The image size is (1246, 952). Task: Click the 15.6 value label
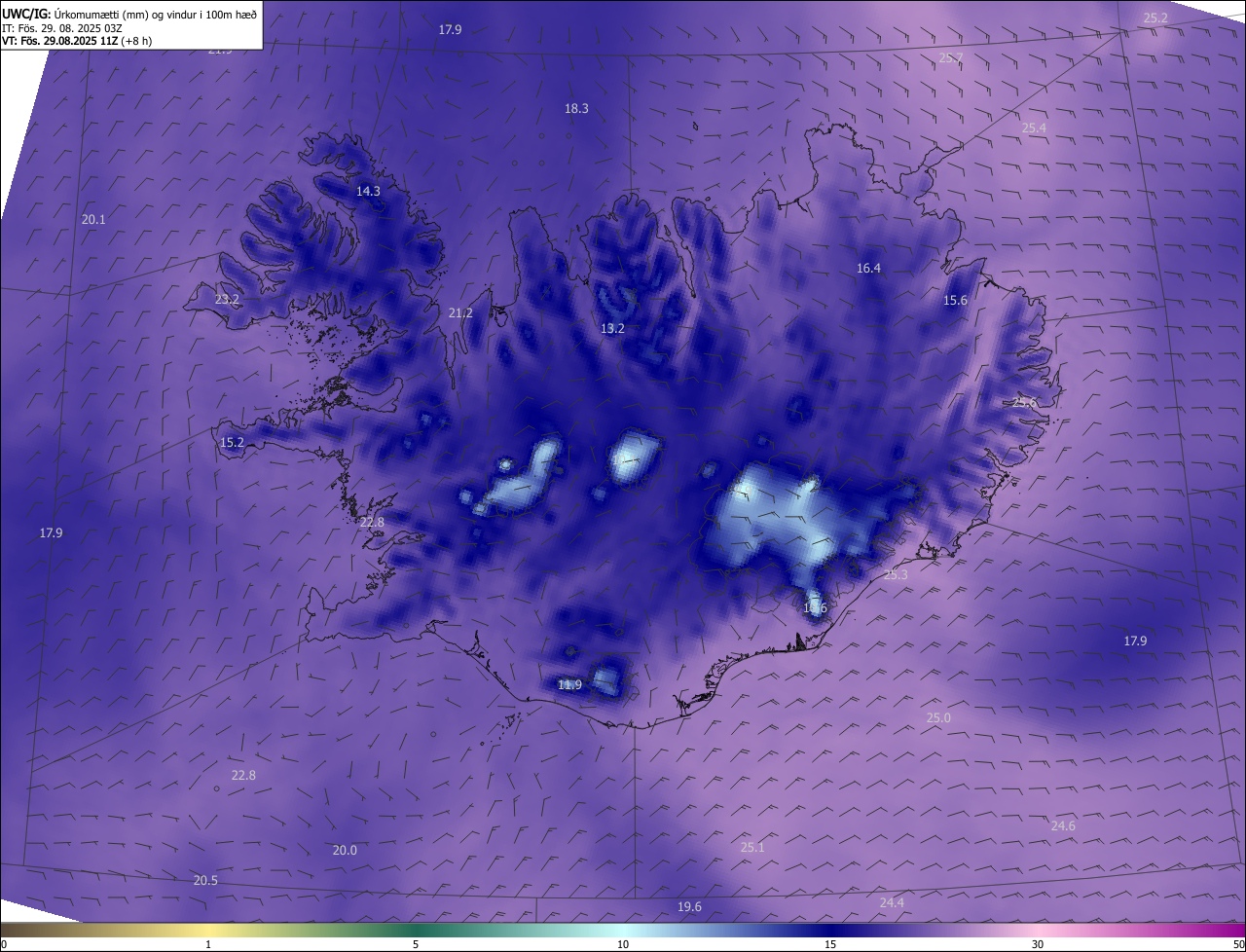click(x=956, y=301)
